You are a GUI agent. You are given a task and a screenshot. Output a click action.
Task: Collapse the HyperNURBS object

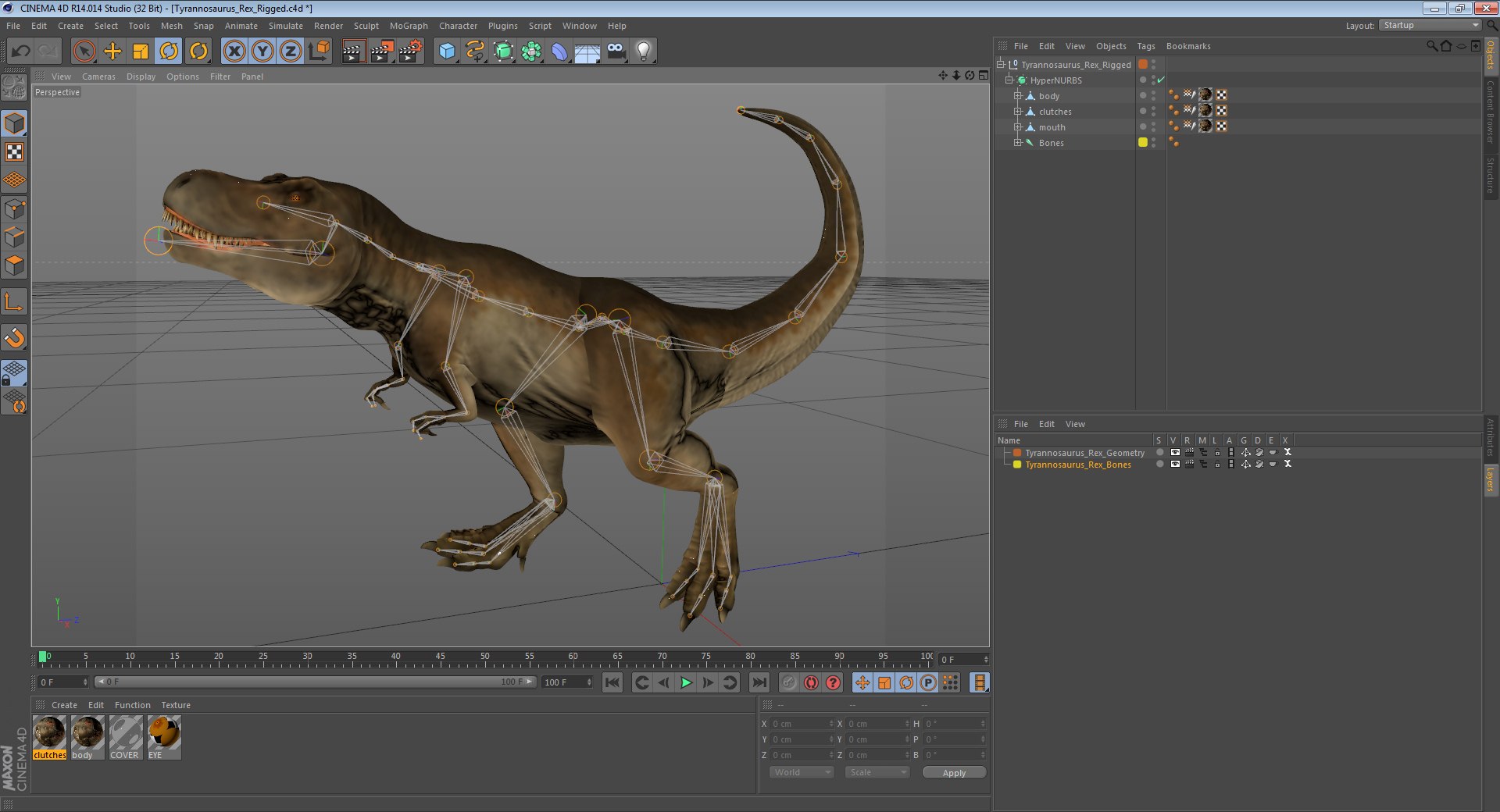[x=1009, y=80]
